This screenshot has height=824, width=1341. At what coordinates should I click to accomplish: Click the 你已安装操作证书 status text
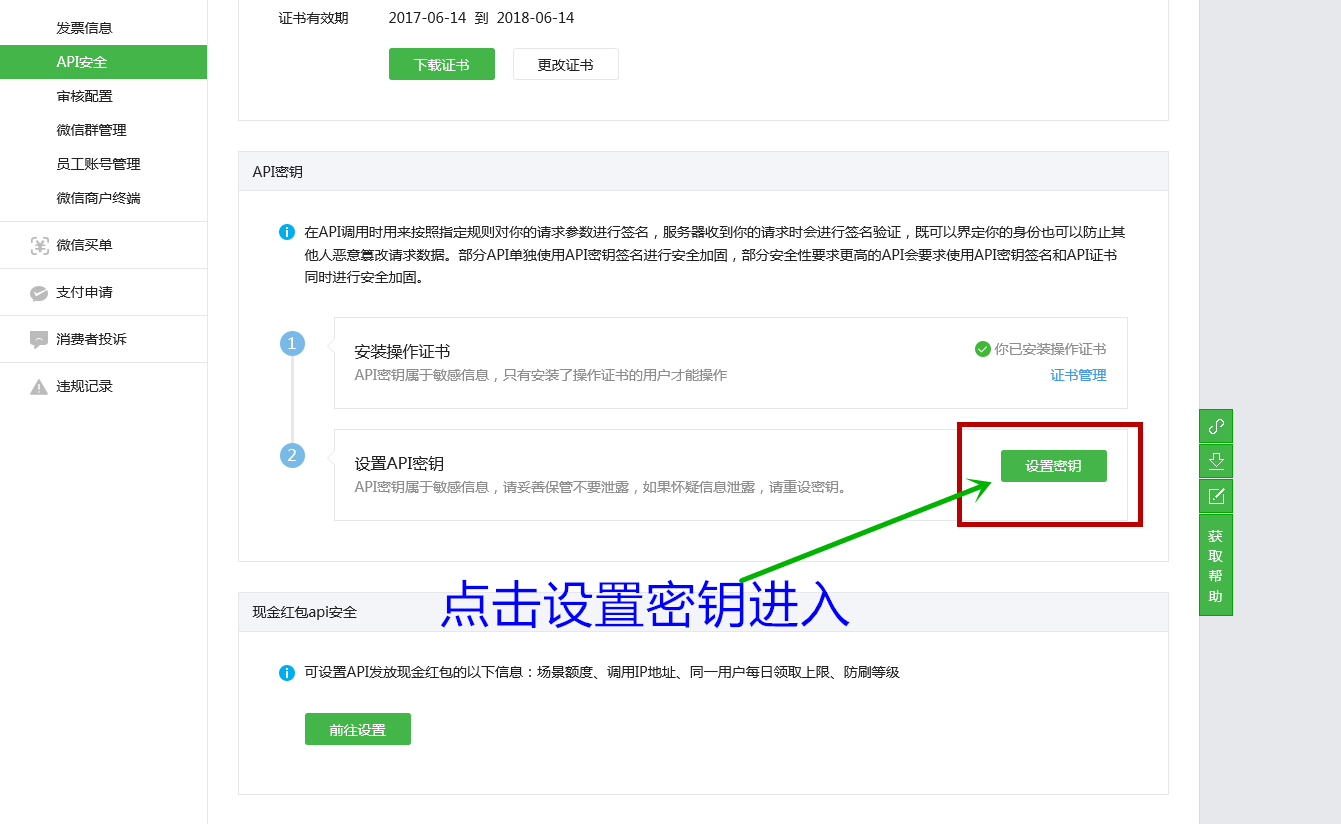(x=1050, y=349)
